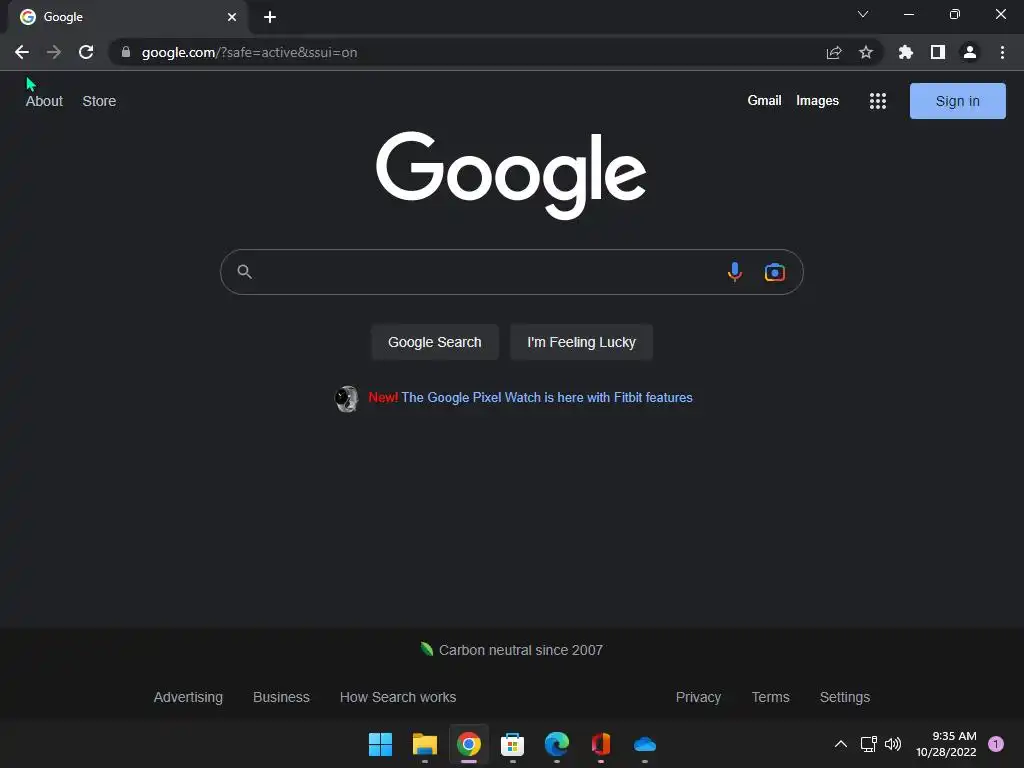
Task: Open Office from the taskbar
Action: (601, 744)
